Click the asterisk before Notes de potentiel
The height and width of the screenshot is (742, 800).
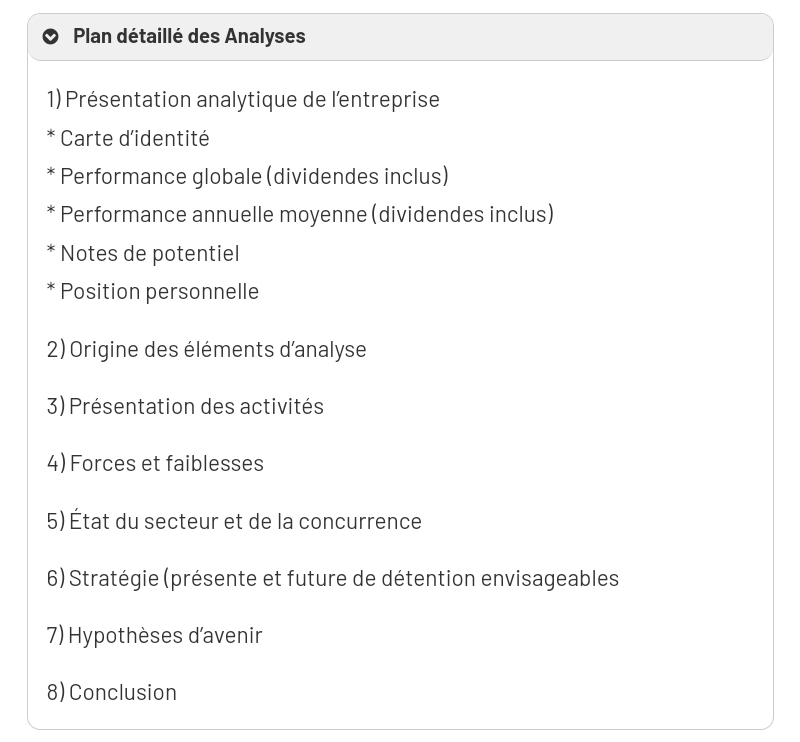click(x=51, y=250)
